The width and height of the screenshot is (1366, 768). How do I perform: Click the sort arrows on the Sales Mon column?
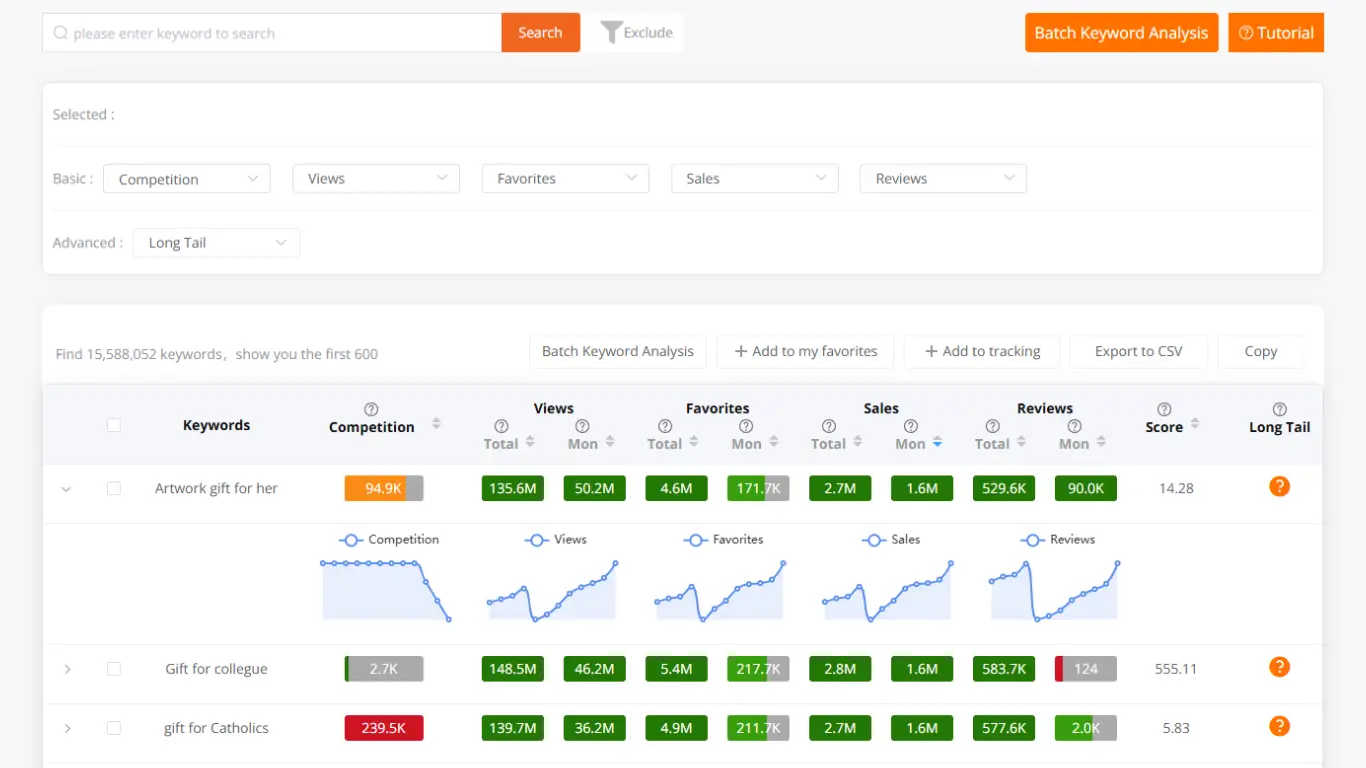pos(938,442)
